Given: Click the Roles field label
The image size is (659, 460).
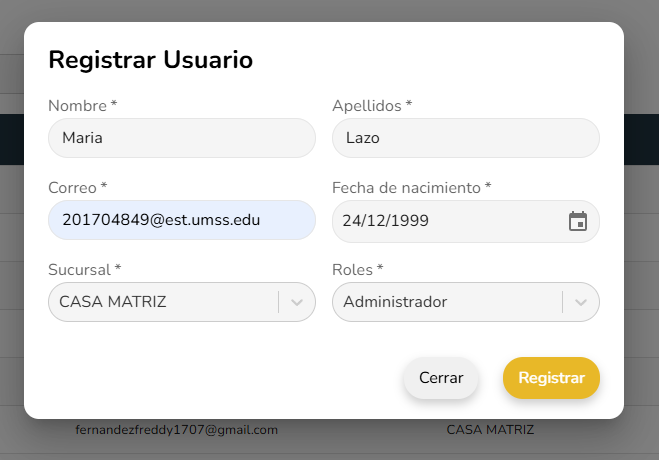Looking at the screenshot, I should [x=357, y=270].
